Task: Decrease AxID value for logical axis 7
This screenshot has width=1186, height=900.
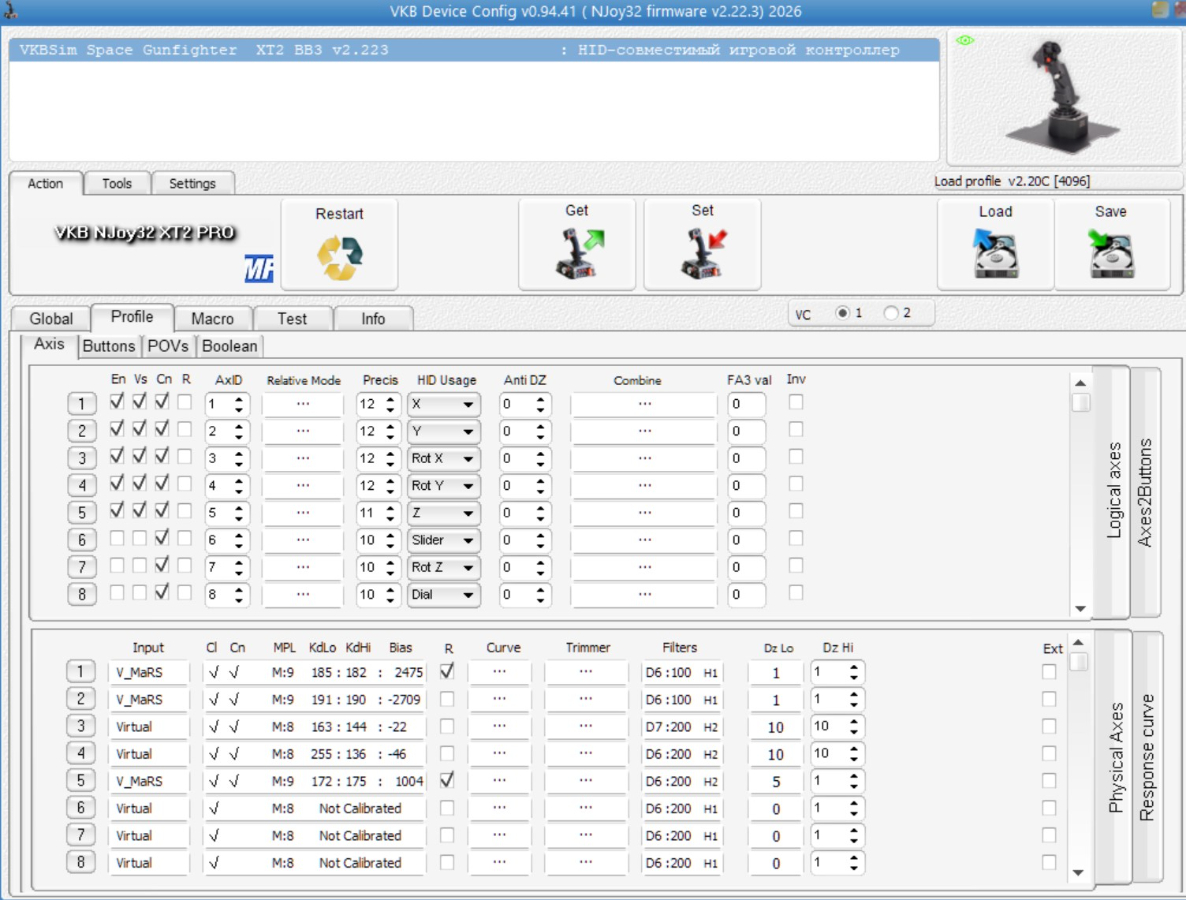Action: pyautogui.click(x=238, y=573)
